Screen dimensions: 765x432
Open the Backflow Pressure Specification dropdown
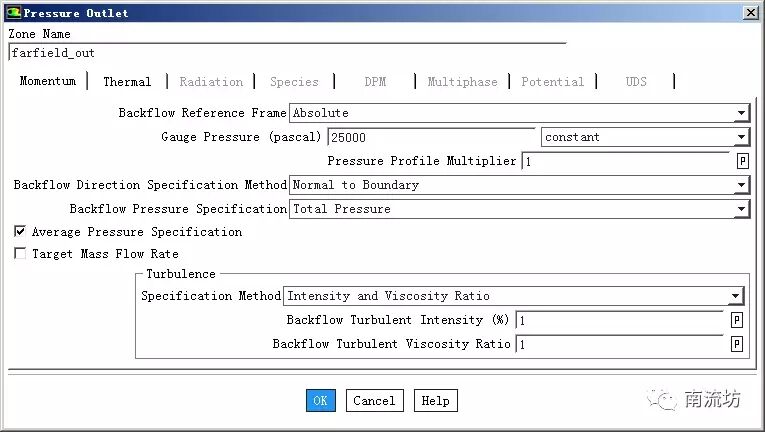(740, 209)
